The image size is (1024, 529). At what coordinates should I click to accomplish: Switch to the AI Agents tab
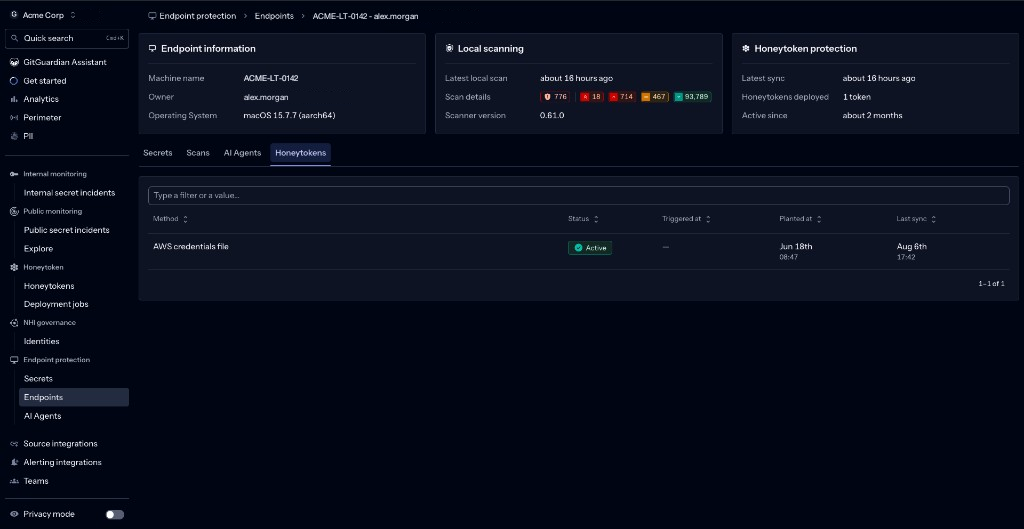242,153
